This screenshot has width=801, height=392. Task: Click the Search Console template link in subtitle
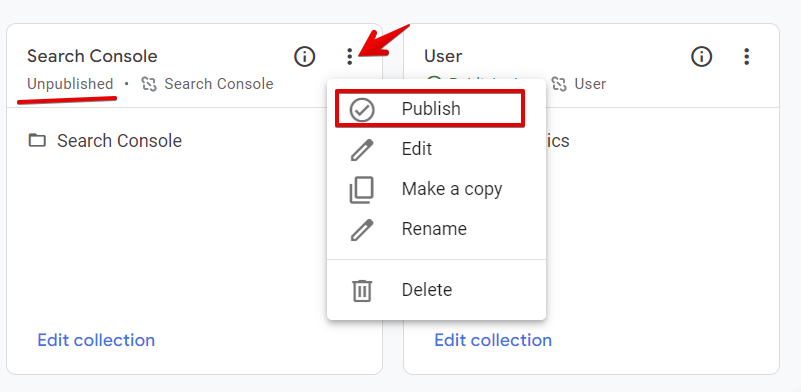pos(219,84)
